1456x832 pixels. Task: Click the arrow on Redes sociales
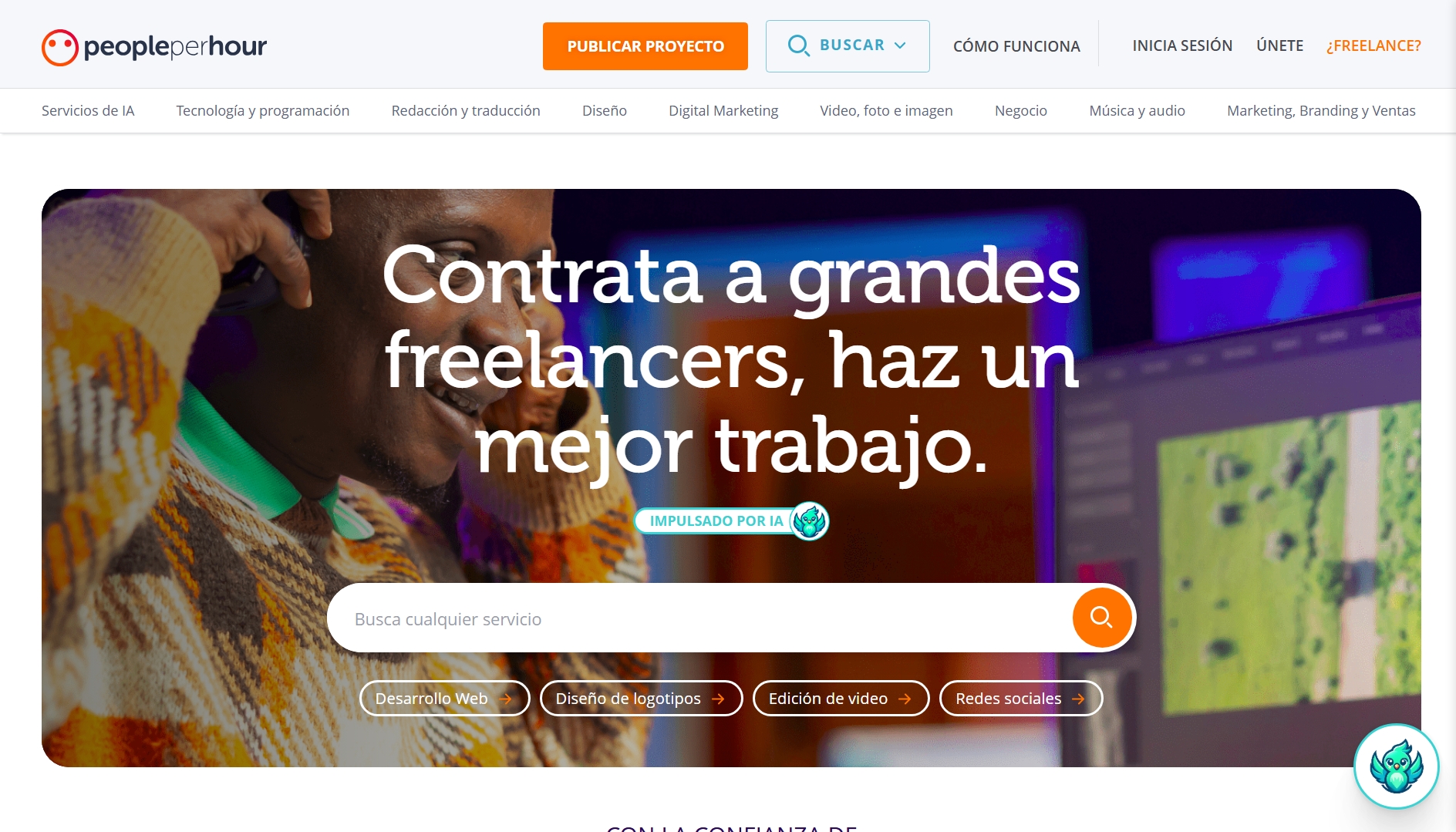click(1078, 699)
